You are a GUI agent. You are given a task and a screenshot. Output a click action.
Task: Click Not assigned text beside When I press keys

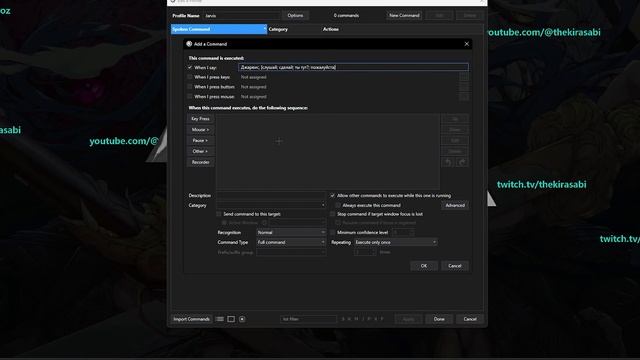[253, 77]
